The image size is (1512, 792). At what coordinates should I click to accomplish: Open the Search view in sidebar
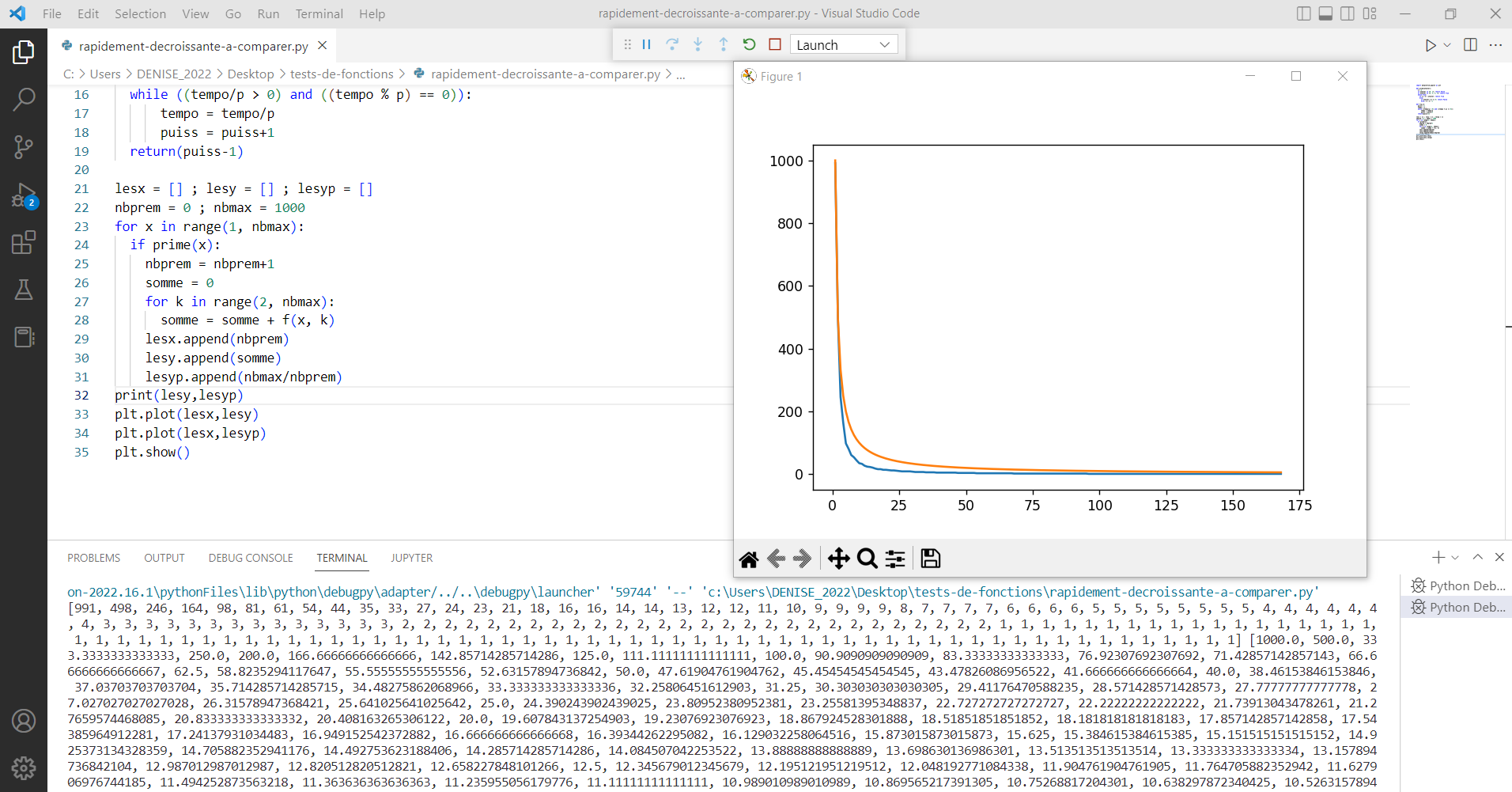pyautogui.click(x=24, y=100)
